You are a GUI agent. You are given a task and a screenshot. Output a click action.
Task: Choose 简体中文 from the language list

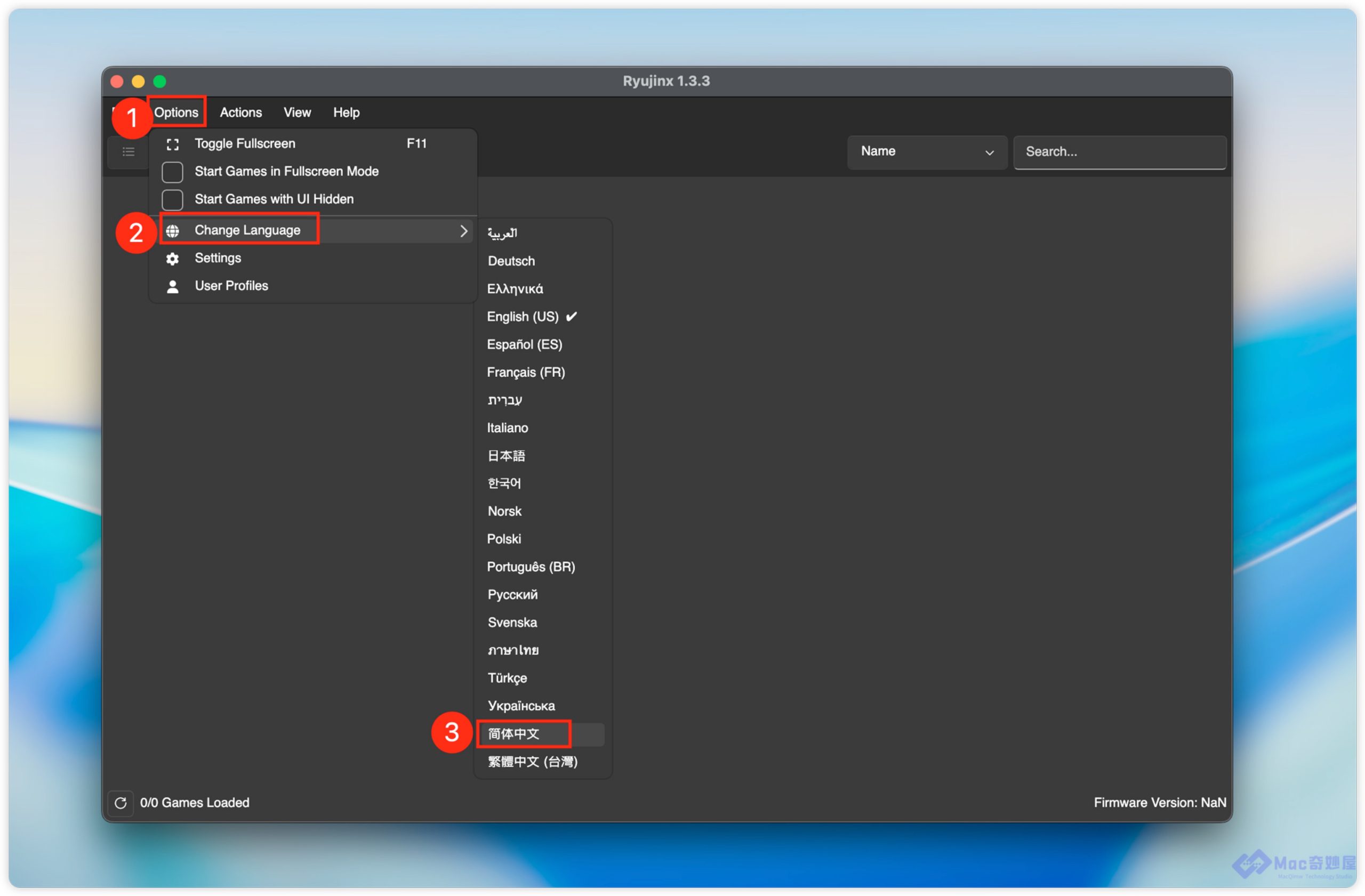514,734
